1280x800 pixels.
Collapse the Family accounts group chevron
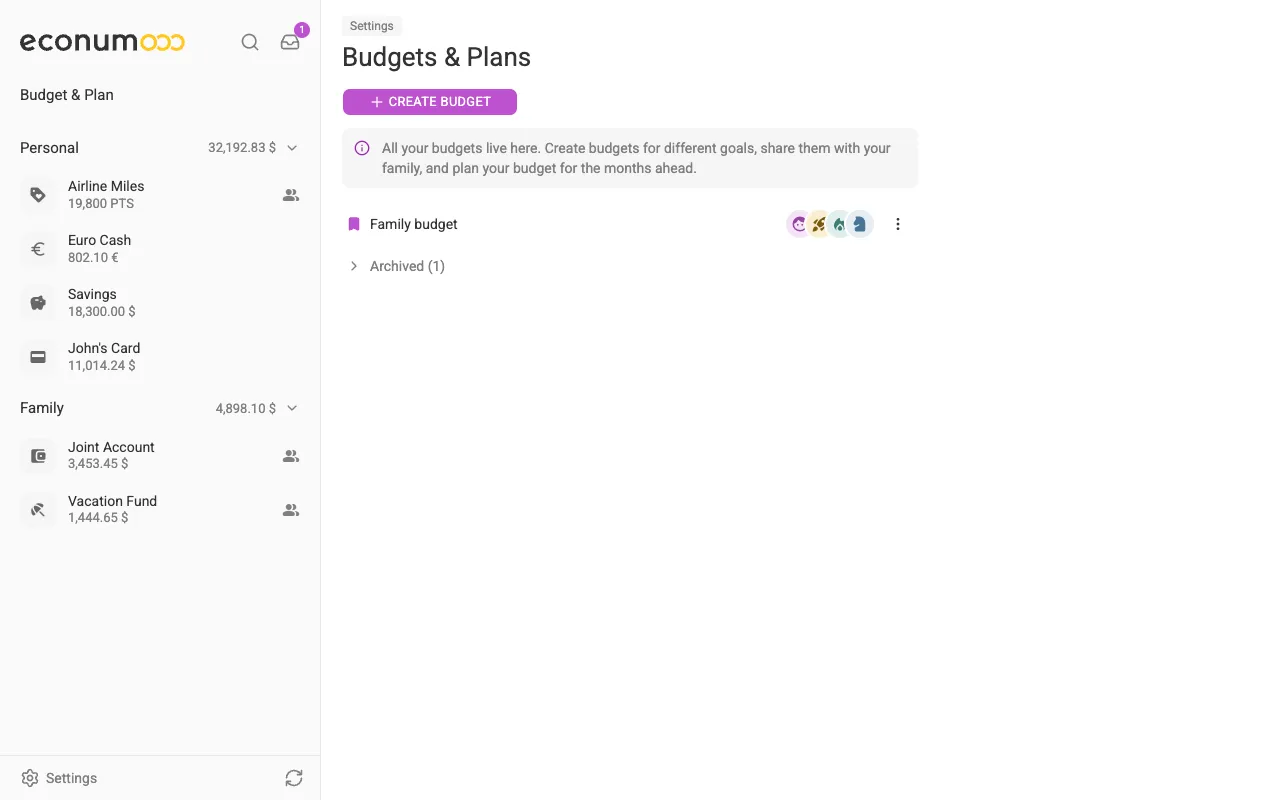tap(292, 408)
